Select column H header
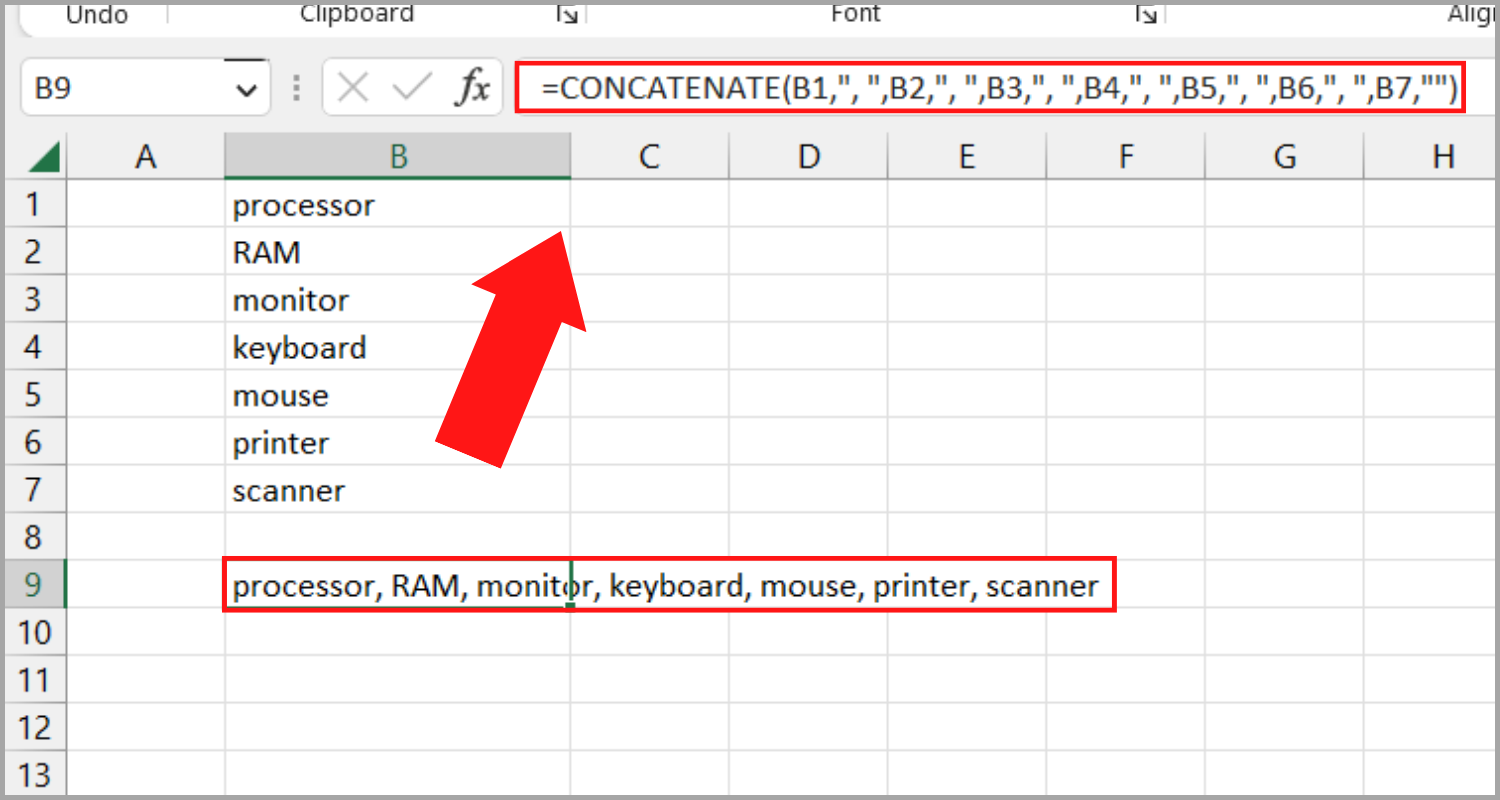The width and height of the screenshot is (1500, 800). click(1442, 156)
